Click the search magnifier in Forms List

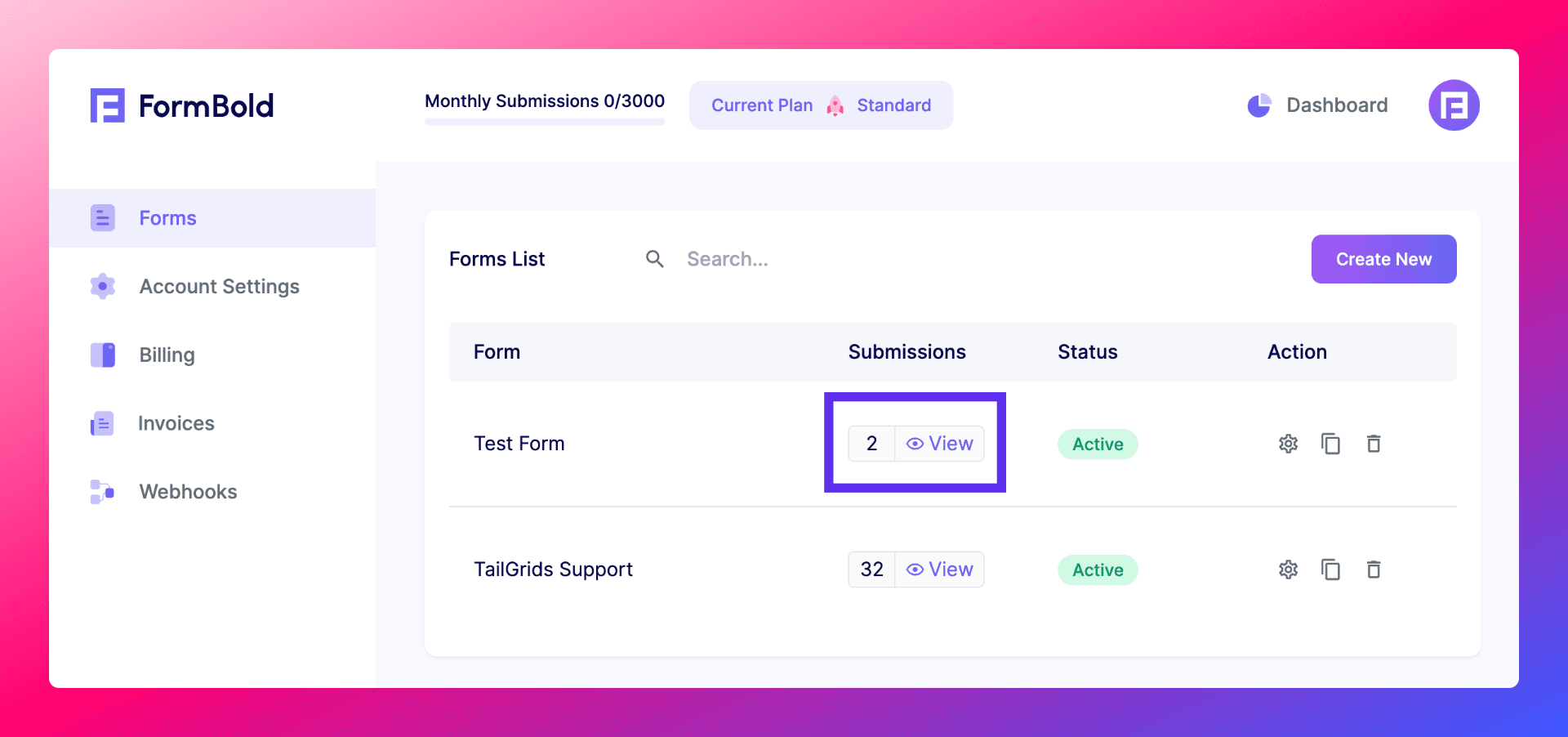[x=654, y=258]
